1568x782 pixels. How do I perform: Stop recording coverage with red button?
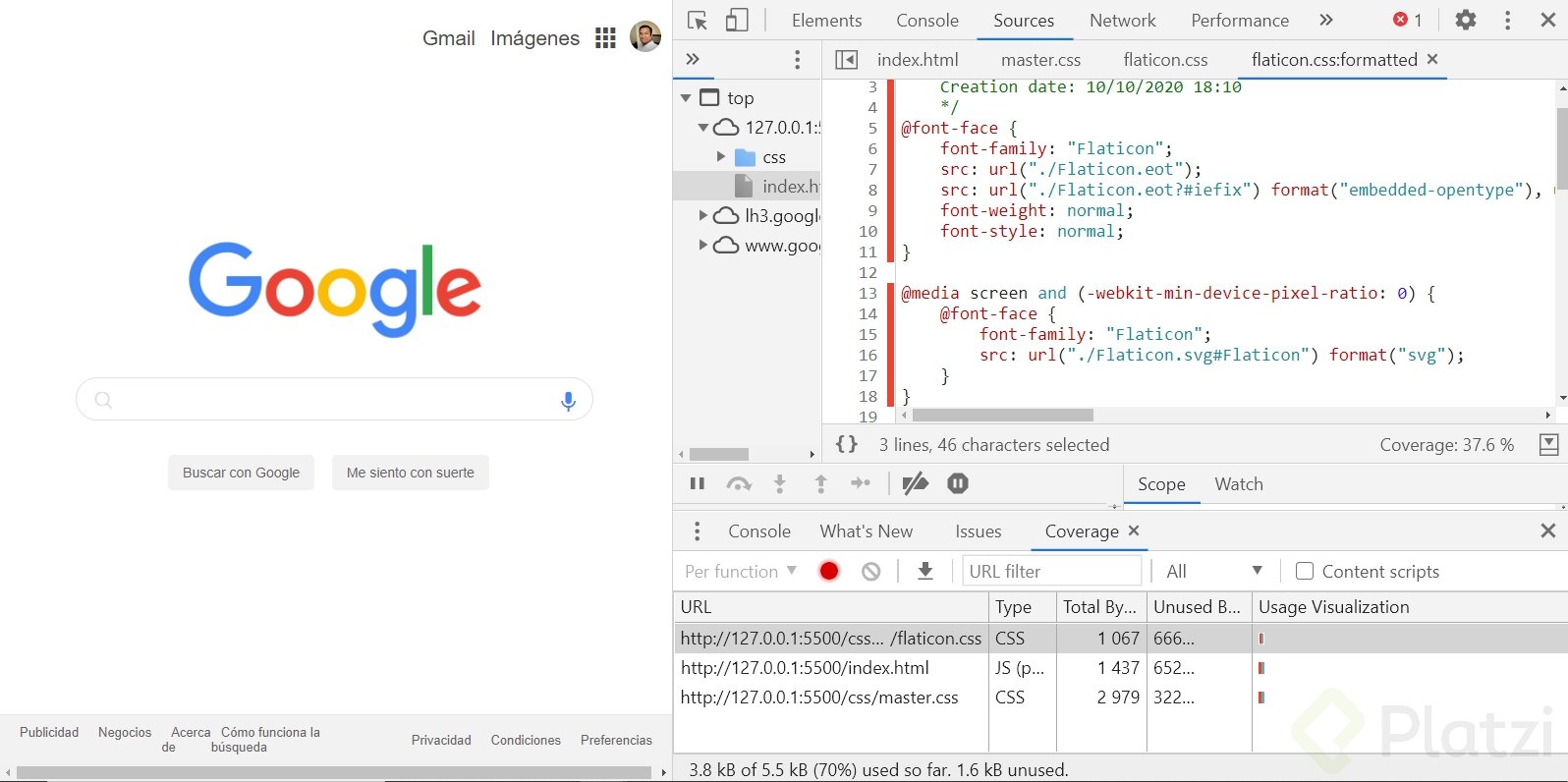pos(829,571)
